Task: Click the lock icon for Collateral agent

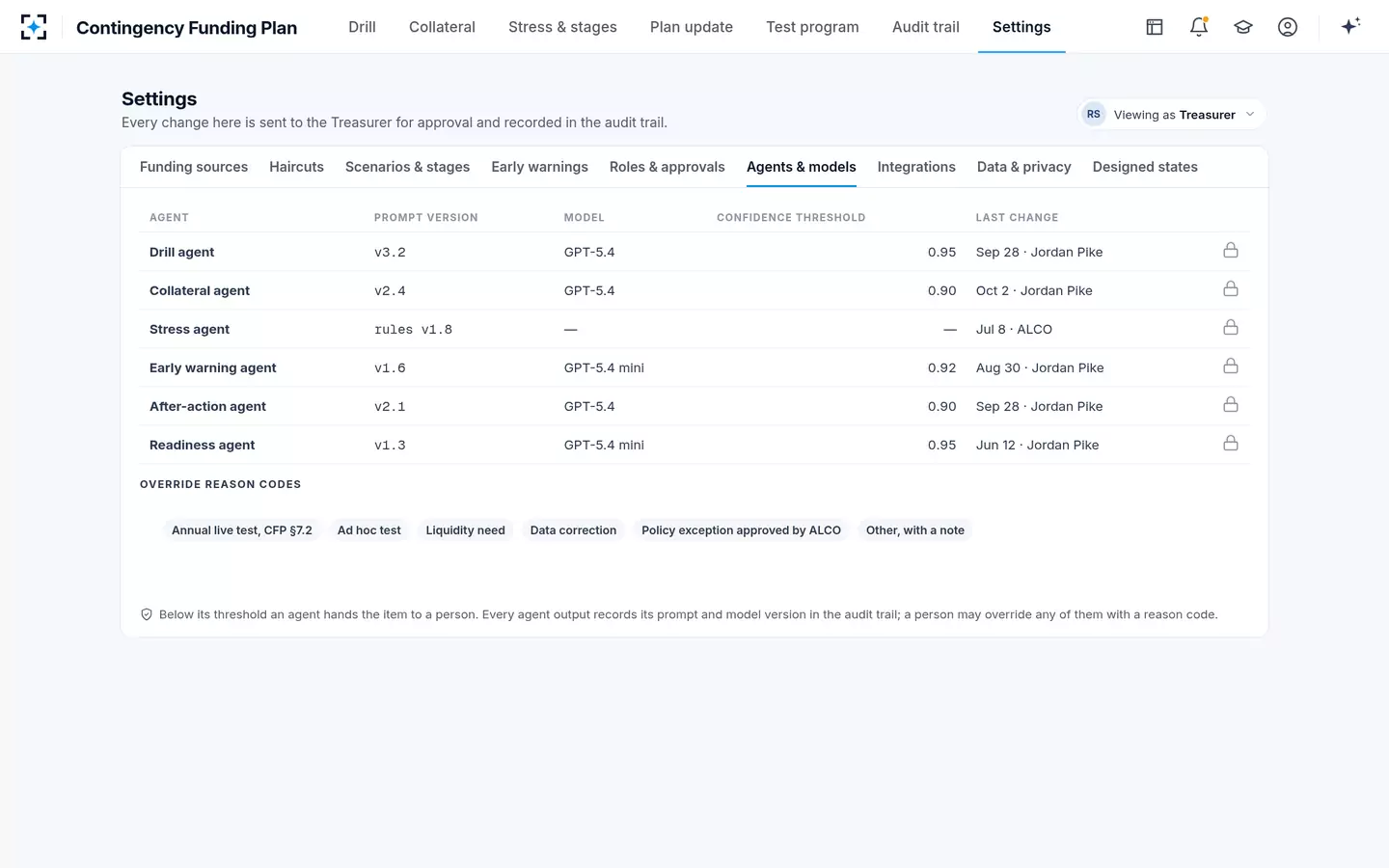Action: [1231, 289]
